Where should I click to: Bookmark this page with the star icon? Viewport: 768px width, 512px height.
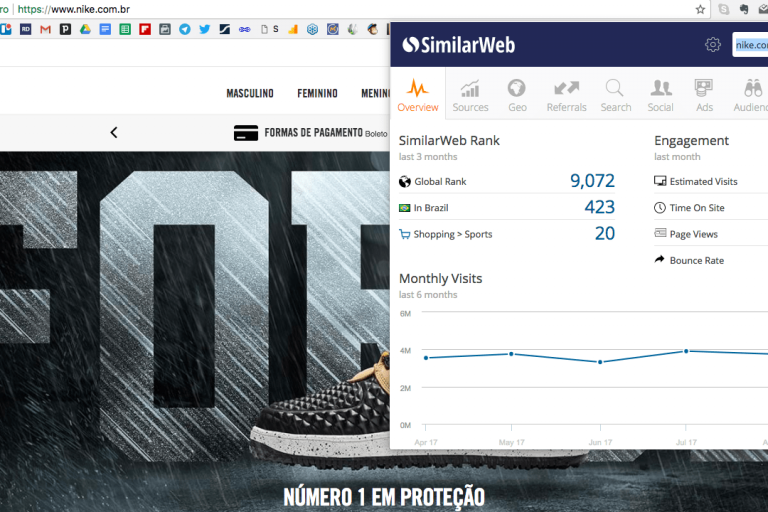[700, 9]
